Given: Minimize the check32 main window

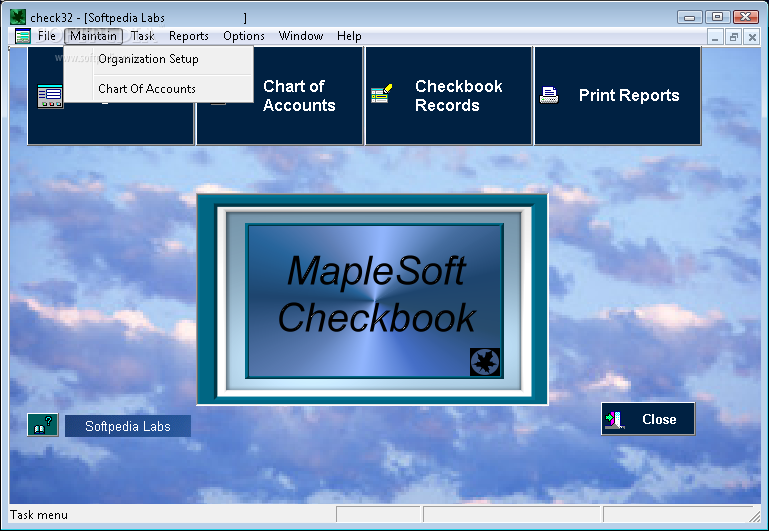Looking at the screenshot, I should pos(690,17).
